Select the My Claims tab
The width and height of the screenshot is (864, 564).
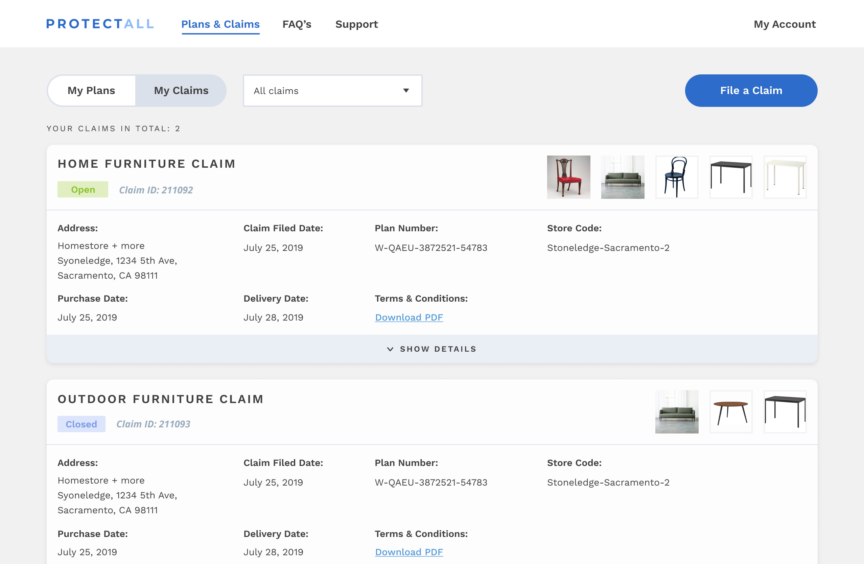(x=181, y=90)
